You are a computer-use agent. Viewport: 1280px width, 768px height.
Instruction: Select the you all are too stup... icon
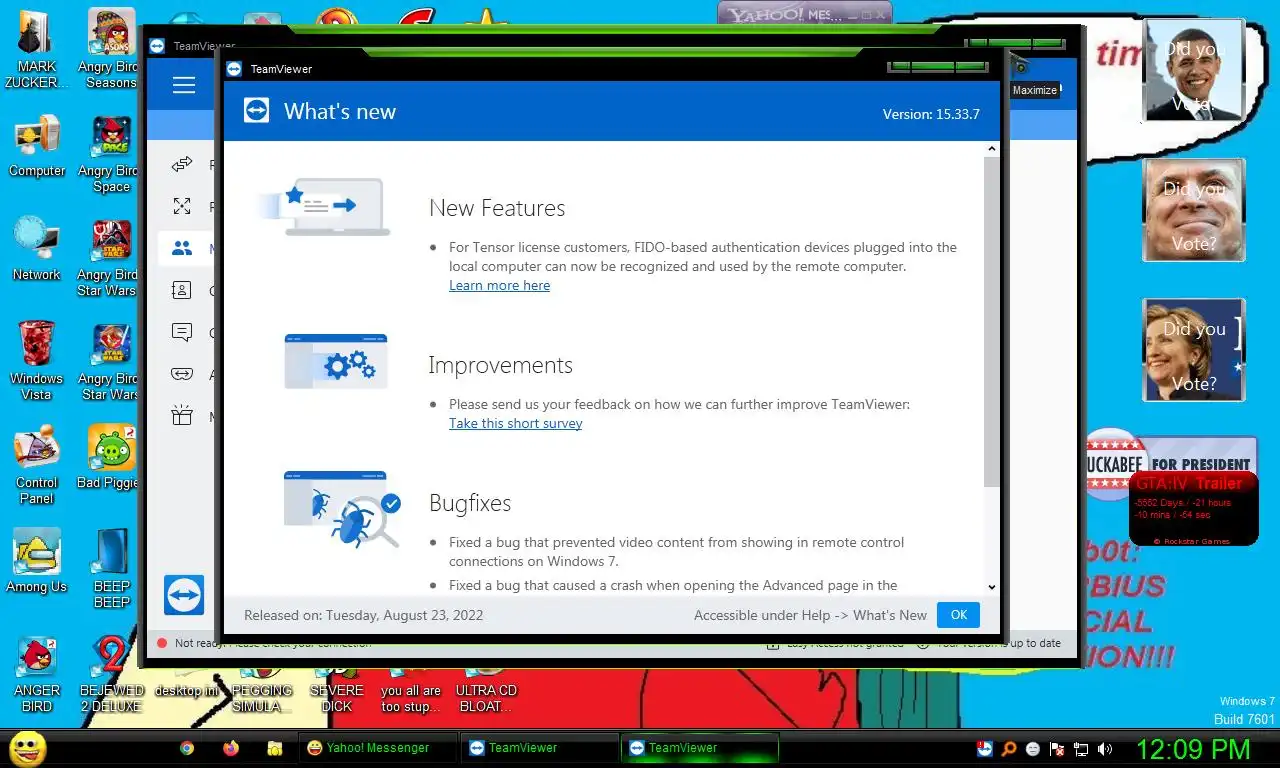pyautogui.click(x=411, y=690)
